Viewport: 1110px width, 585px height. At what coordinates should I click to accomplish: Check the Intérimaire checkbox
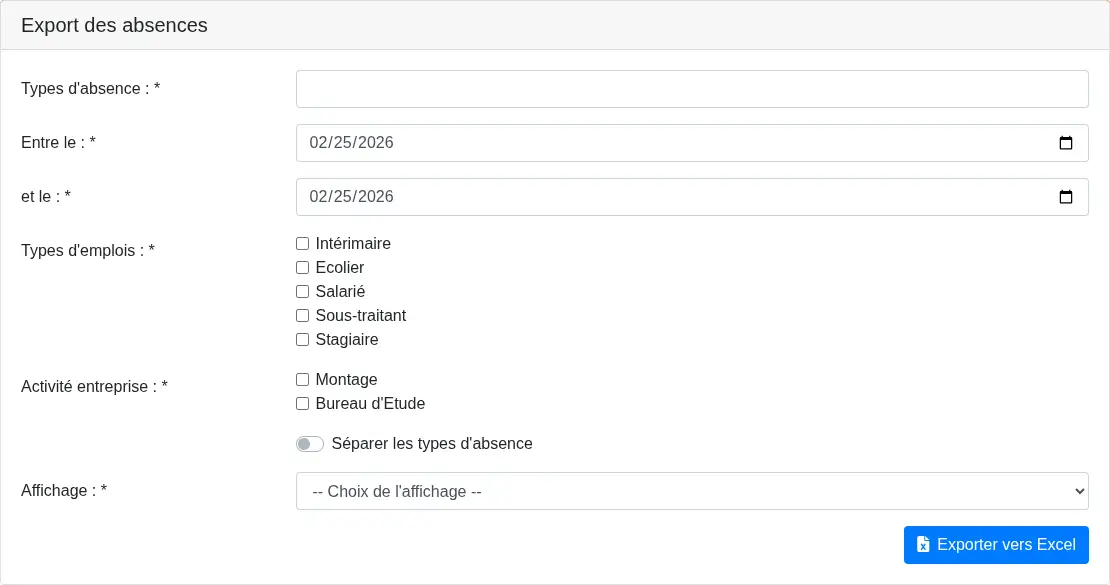302,243
